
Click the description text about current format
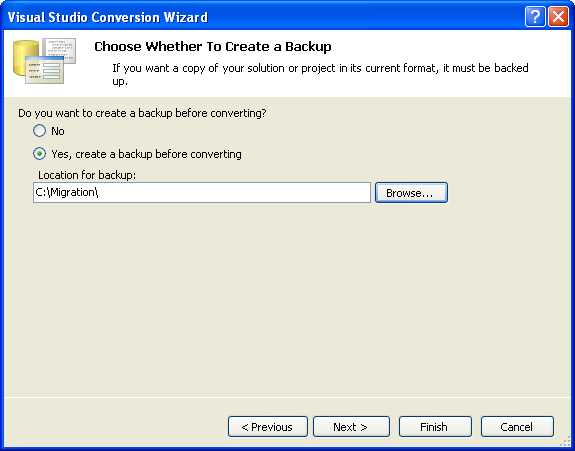point(320,74)
